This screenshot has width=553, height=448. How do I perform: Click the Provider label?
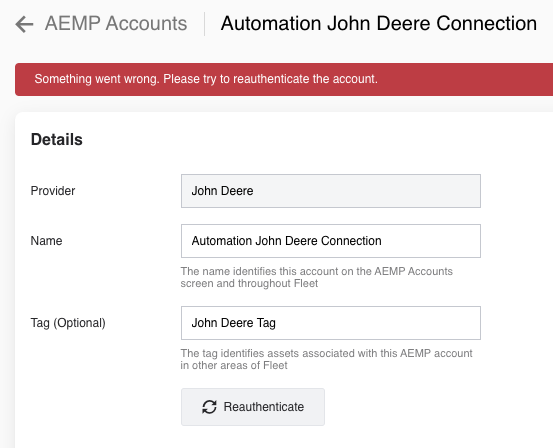click(x=53, y=191)
